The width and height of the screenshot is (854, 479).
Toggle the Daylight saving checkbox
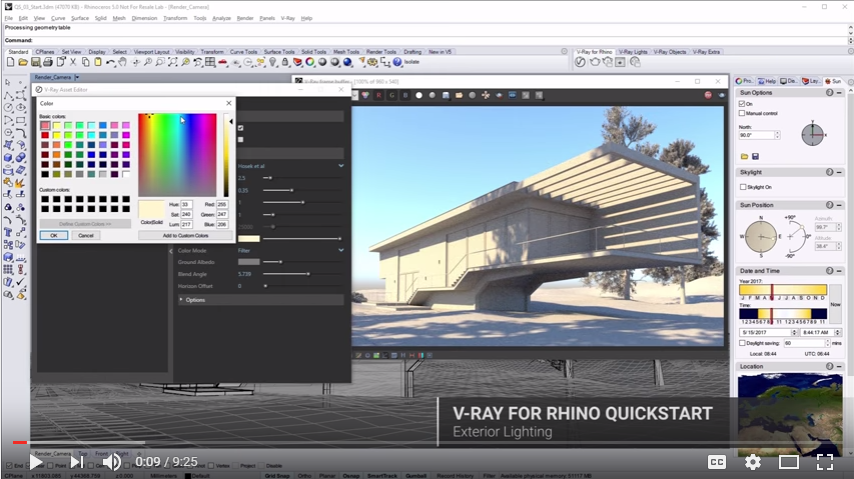pos(742,343)
